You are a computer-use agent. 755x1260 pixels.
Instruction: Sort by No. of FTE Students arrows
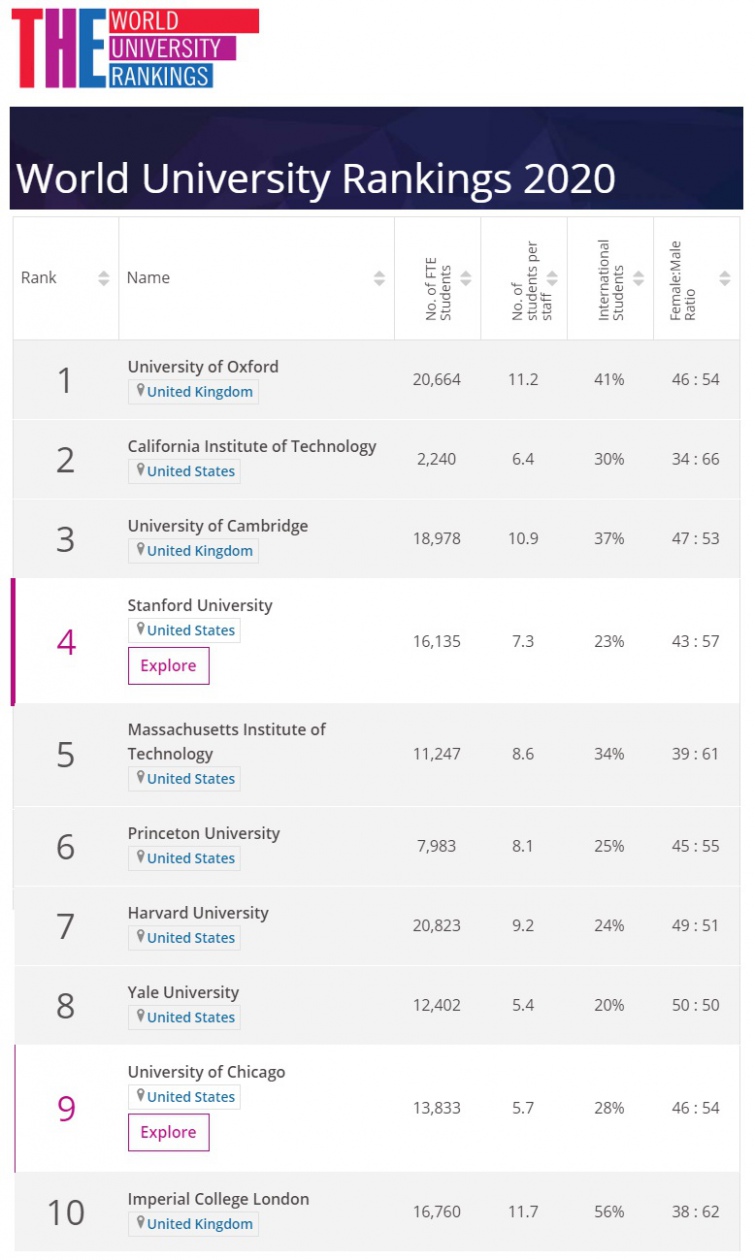(x=466, y=278)
